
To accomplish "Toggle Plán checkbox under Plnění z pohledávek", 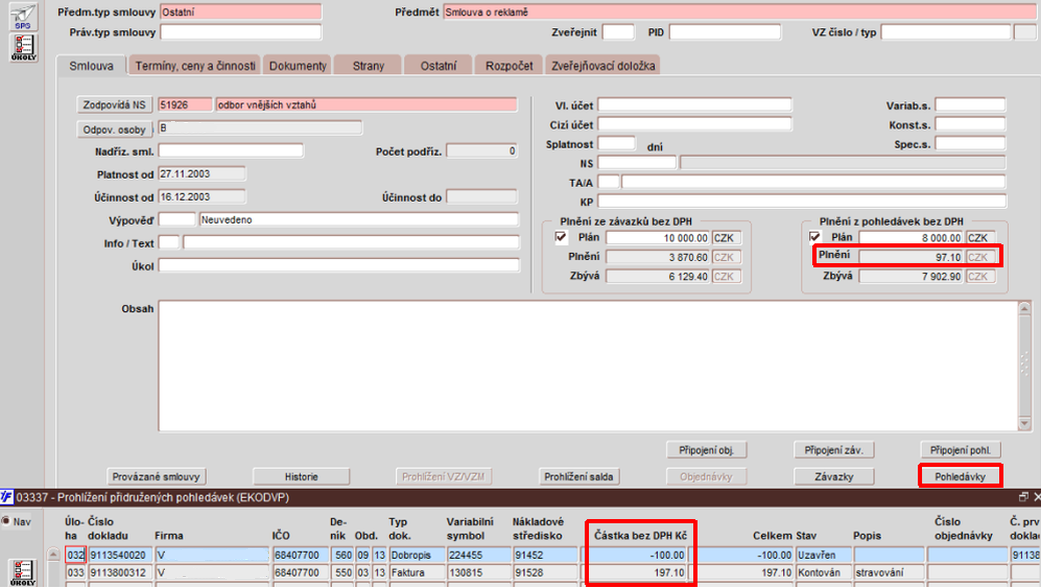I will (x=815, y=236).
